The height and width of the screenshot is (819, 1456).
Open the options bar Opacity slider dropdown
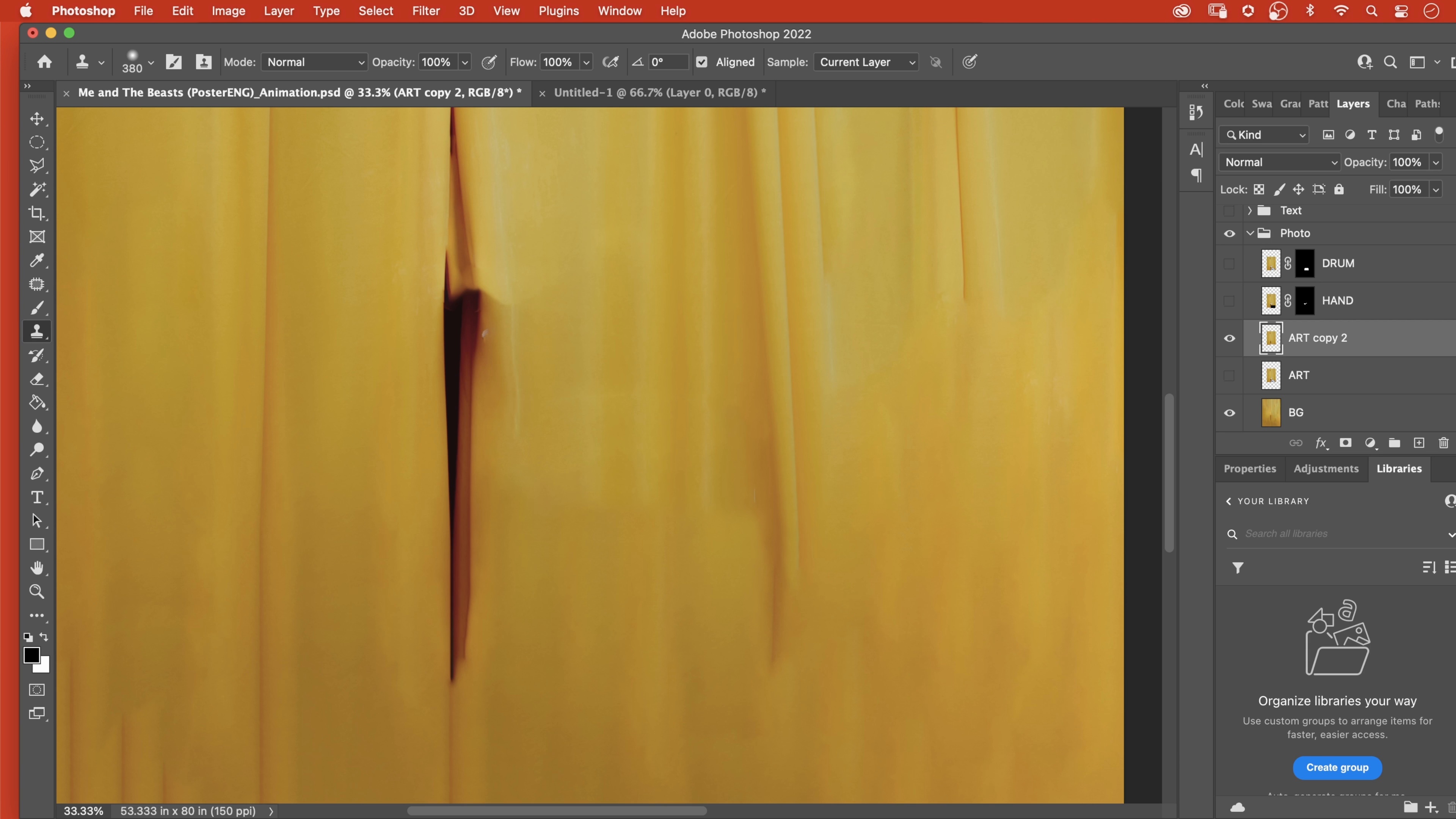(x=465, y=62)
